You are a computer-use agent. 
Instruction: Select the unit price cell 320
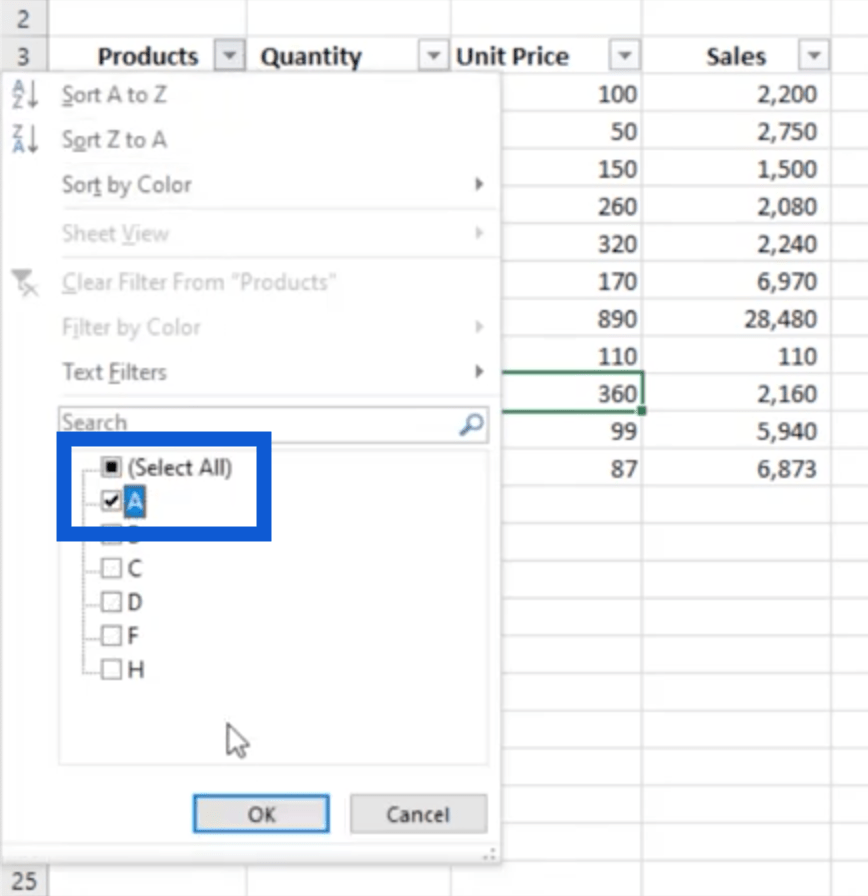click(571, 244)
